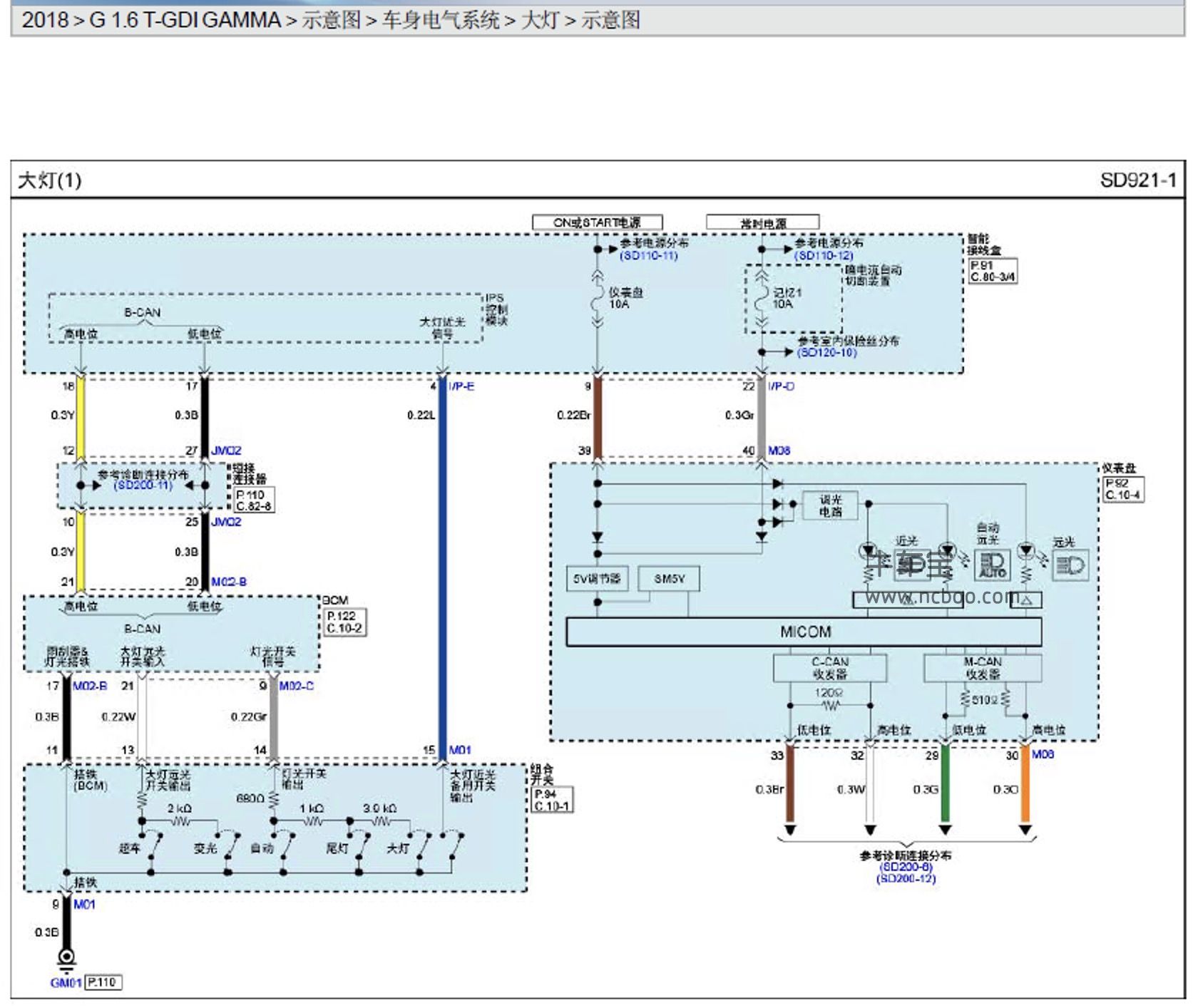Click the 3.9 kΩ resistor label
The height and width of the screenshot is (1008, 1198).
point(379,808)
